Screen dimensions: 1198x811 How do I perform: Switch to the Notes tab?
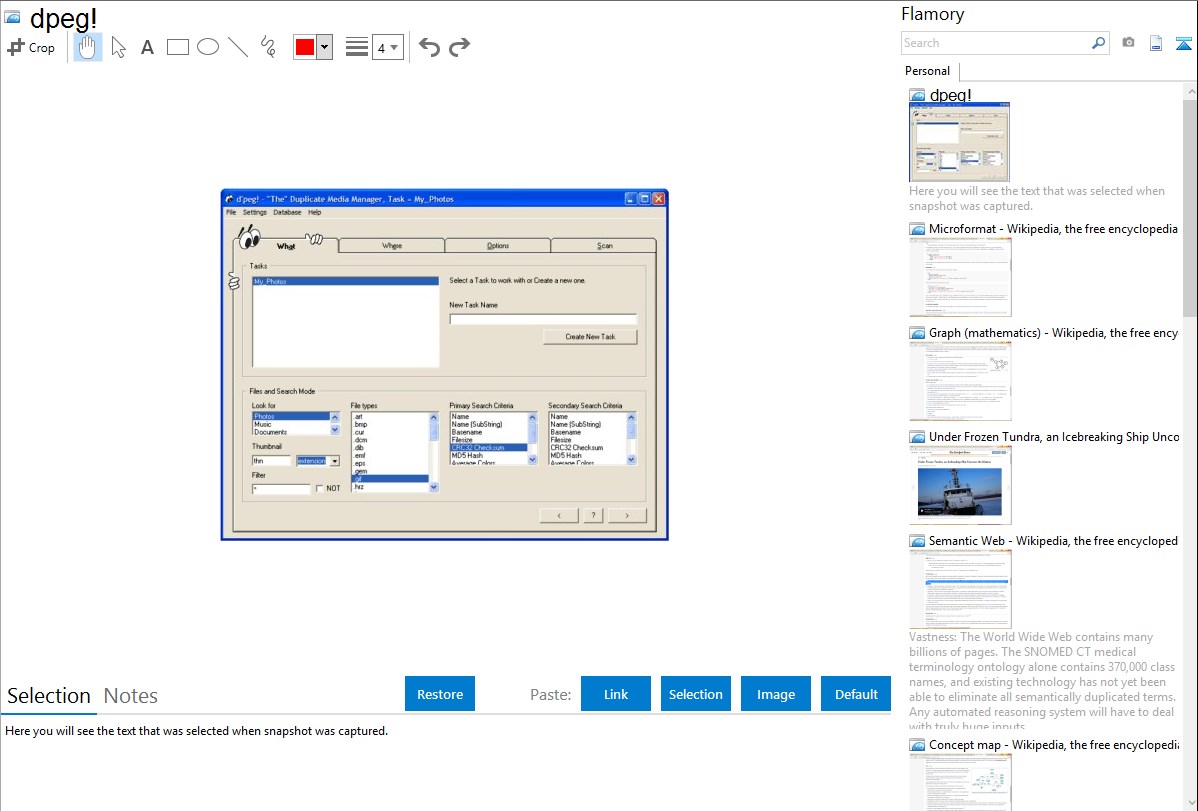coord(131,696)
